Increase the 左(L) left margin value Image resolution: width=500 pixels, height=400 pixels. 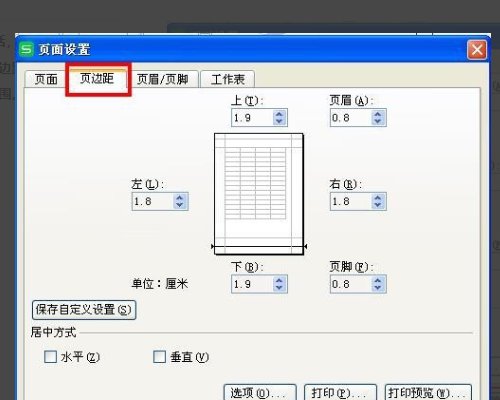click(x=180, y=198)
